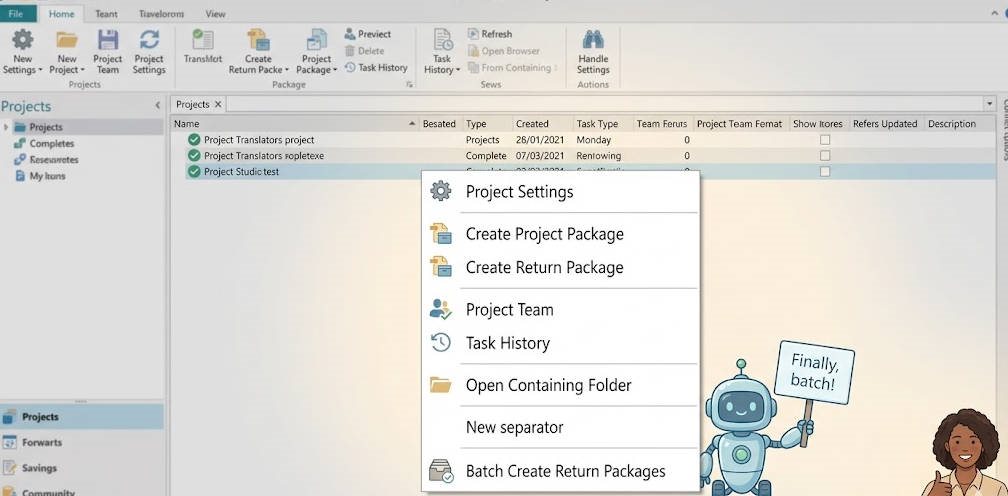
Task: Open the New Settings dropdown arrow
Action: (40, 70)
